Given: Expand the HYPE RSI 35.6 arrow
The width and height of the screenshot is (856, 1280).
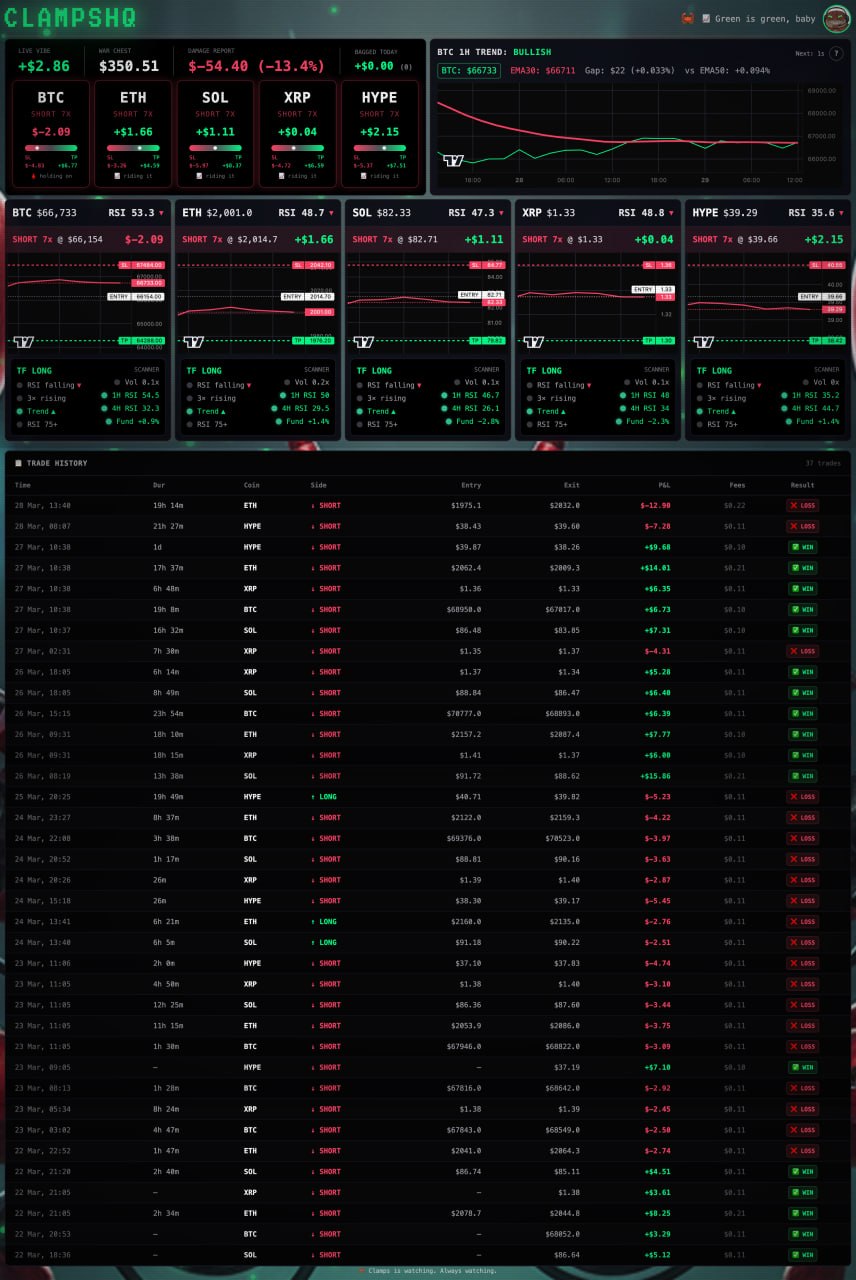Looking at the screenshot, I should [841, 213].
